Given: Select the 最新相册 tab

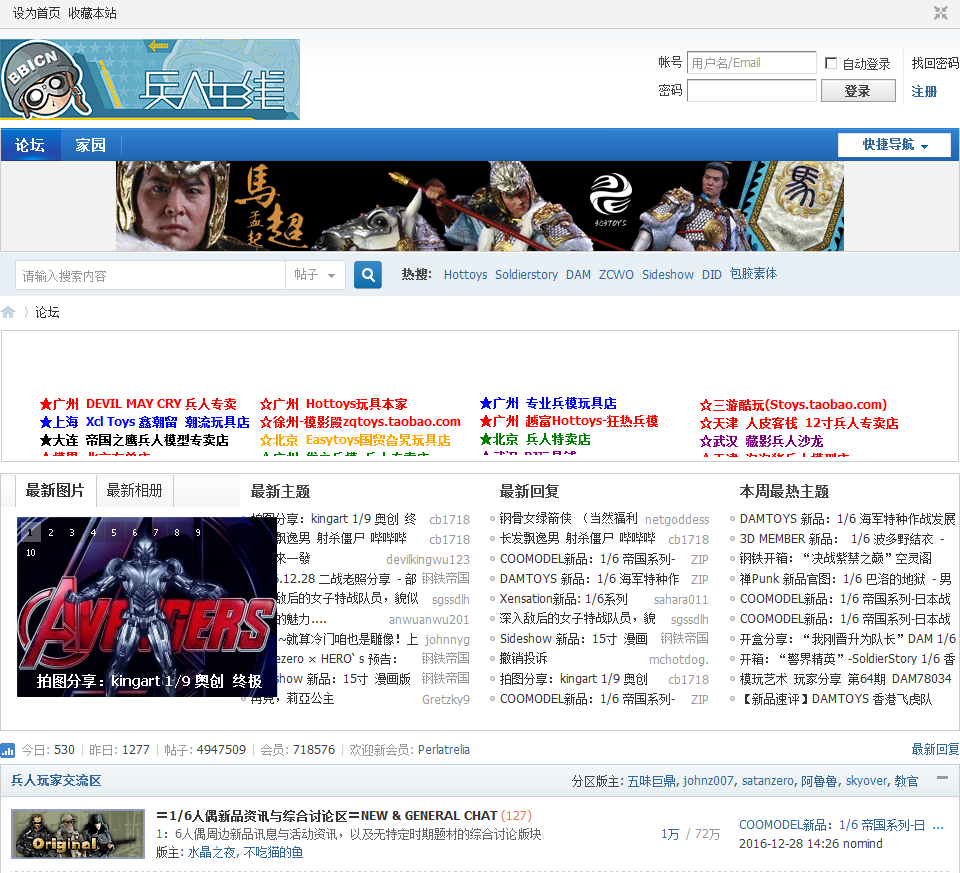Looking at the screenshot, I should point(135,490).
